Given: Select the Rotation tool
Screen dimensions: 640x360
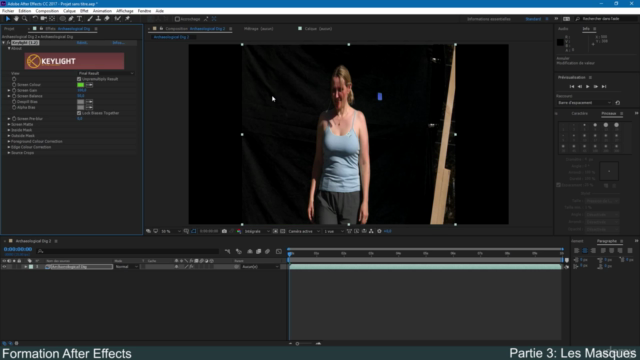Looking at the screenshot, I should tap(35, 19).
